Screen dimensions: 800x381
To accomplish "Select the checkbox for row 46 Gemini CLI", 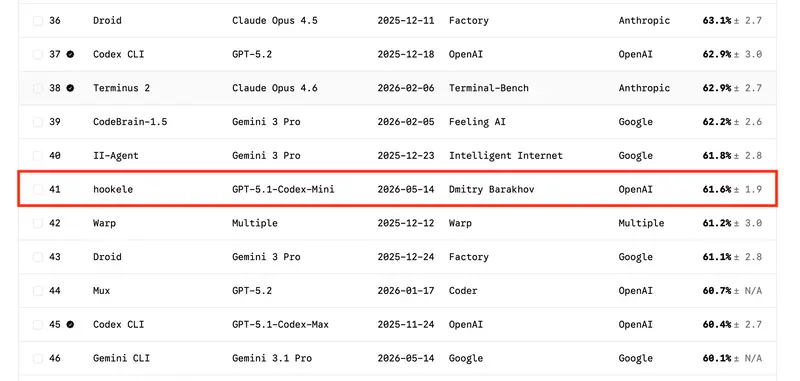I will pyautogui.click(x=38, y=359).
